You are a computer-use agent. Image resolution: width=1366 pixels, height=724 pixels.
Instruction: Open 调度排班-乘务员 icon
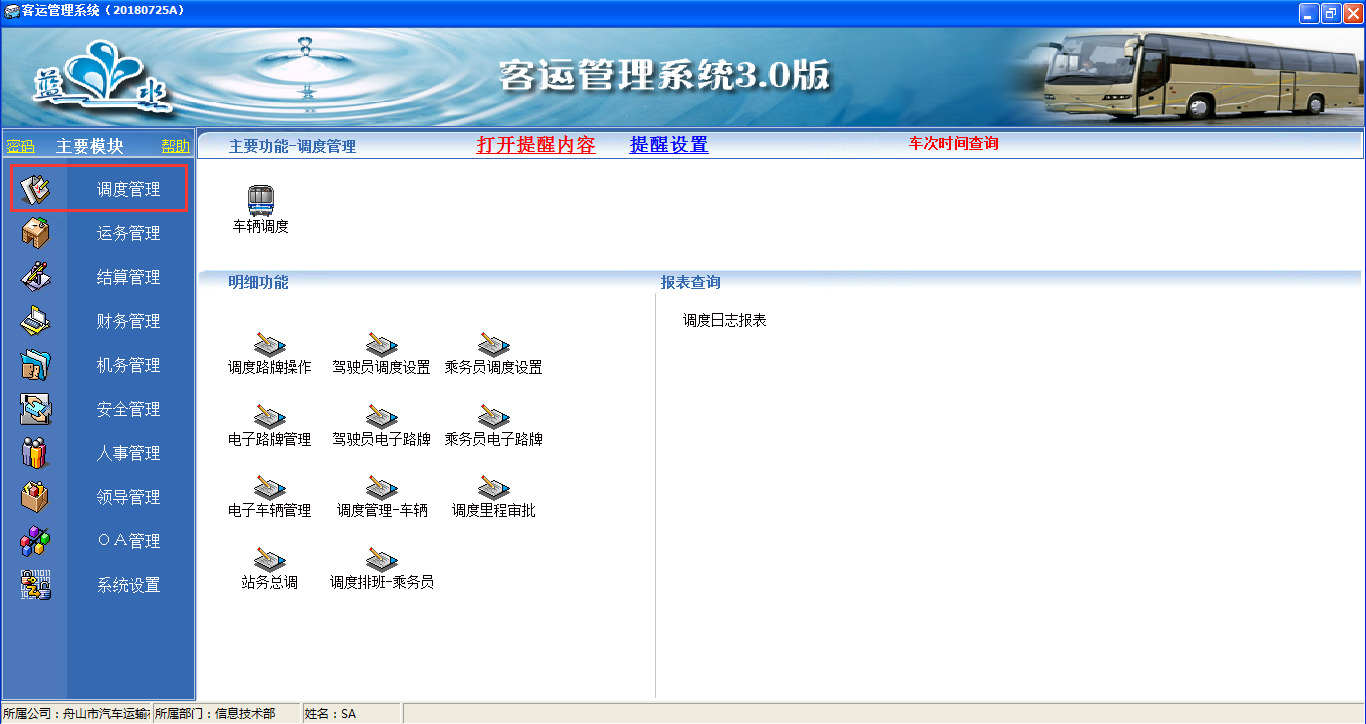click(x=382, y=560)
